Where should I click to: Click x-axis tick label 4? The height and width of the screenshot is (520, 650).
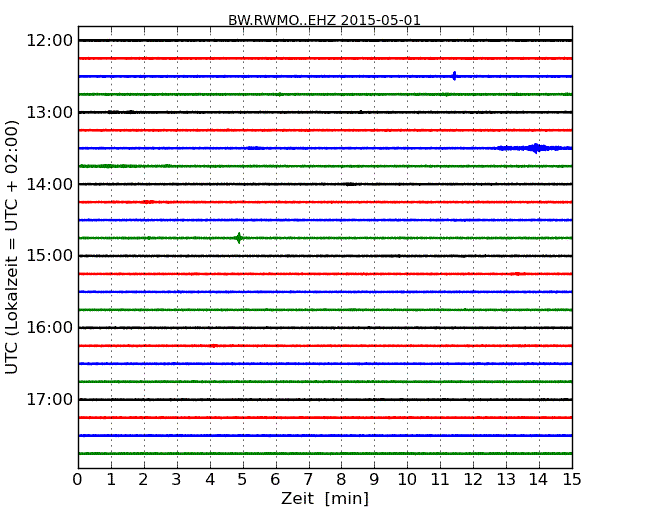210,480
